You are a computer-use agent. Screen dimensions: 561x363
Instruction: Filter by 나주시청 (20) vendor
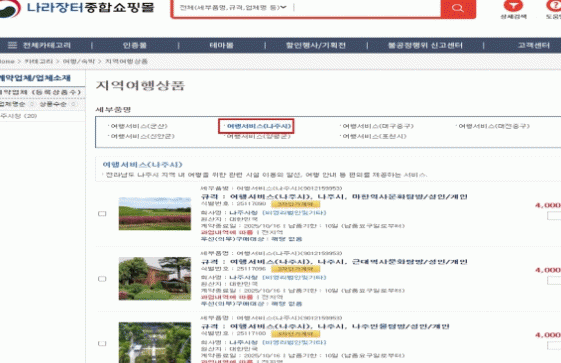coord(19,116)
